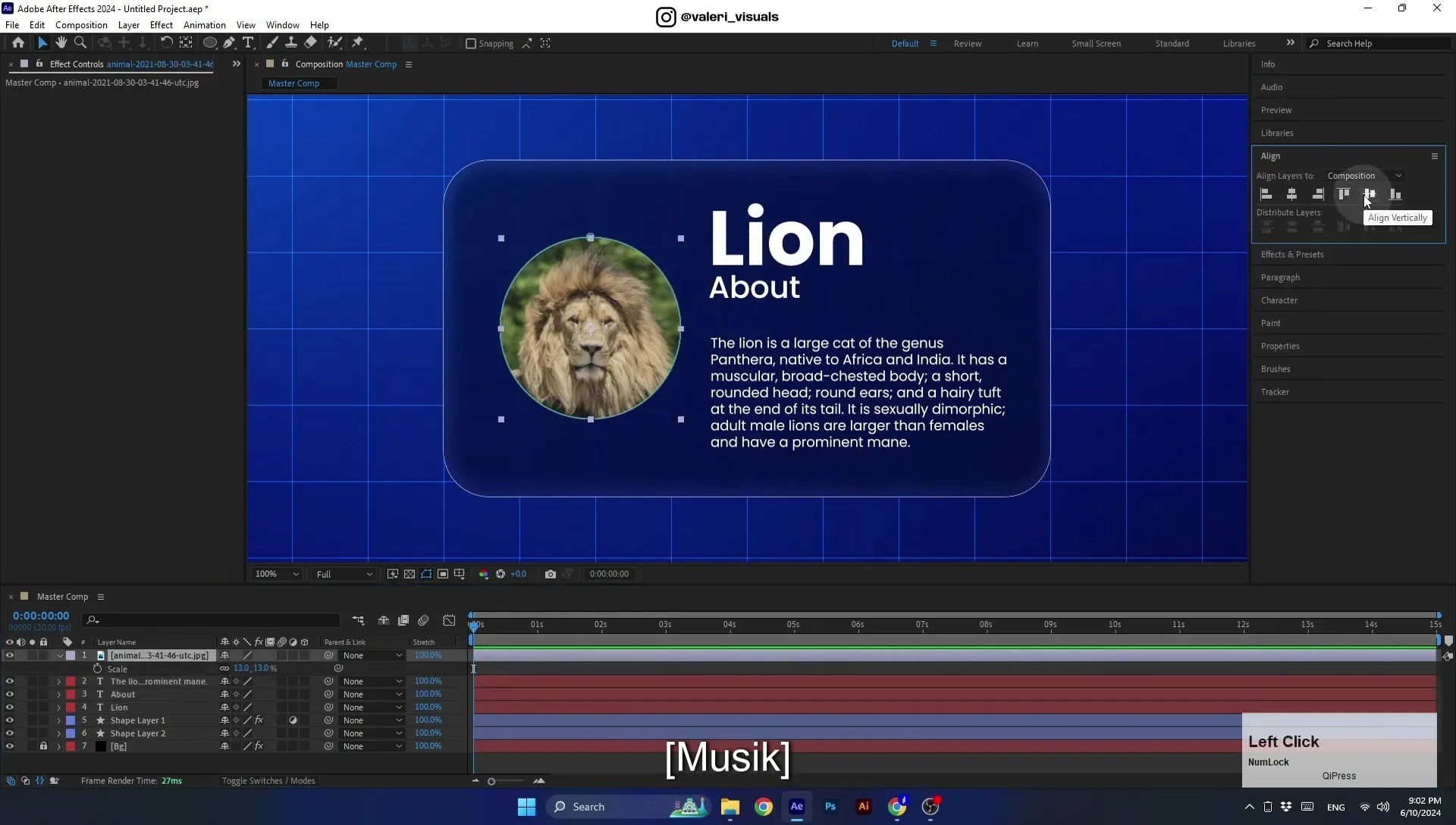Hide the Lion text layer
This screenshot has width=1456, height=825.
9,707
